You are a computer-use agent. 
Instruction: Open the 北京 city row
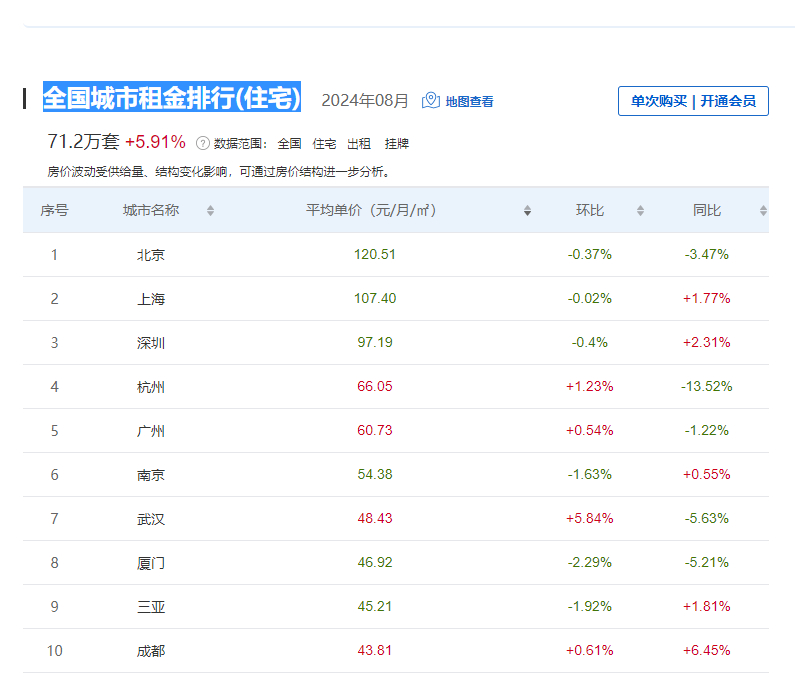(x=151, y=255)
